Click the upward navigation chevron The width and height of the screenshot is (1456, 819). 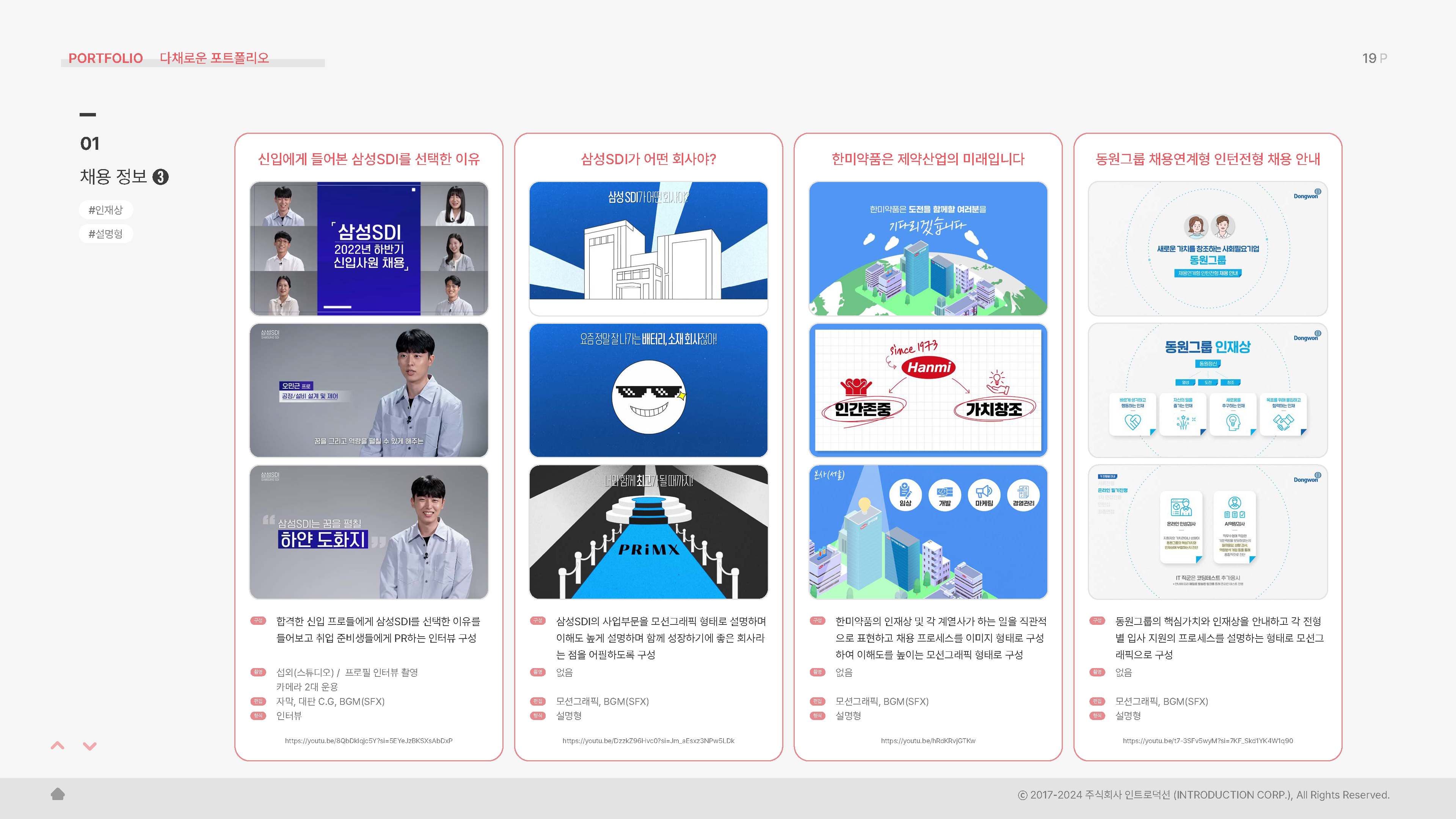(57, 746)
